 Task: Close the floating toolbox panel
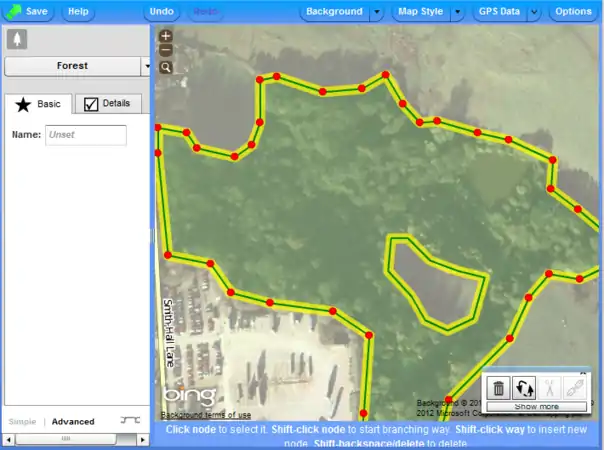click(583, 371)
